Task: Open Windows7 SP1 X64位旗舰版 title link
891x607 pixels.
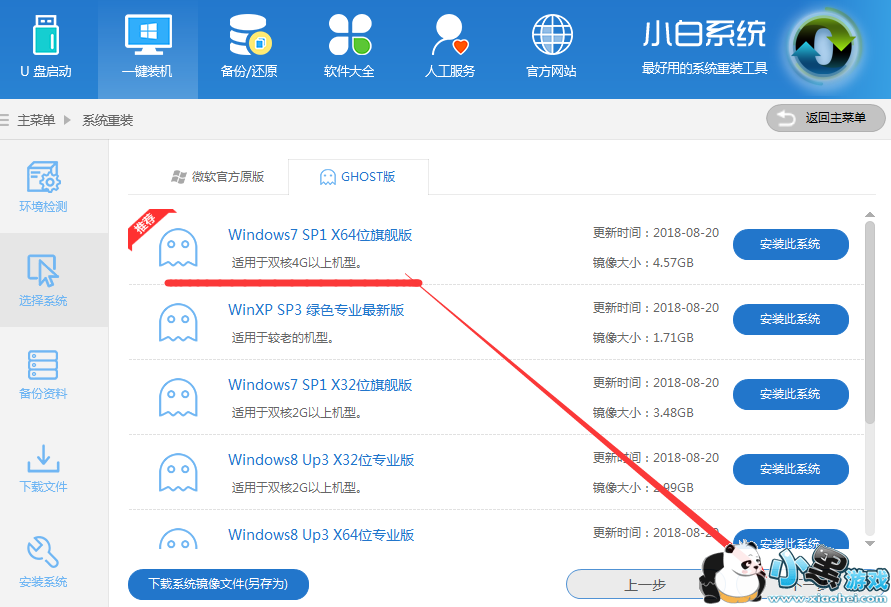Action: 320,235
